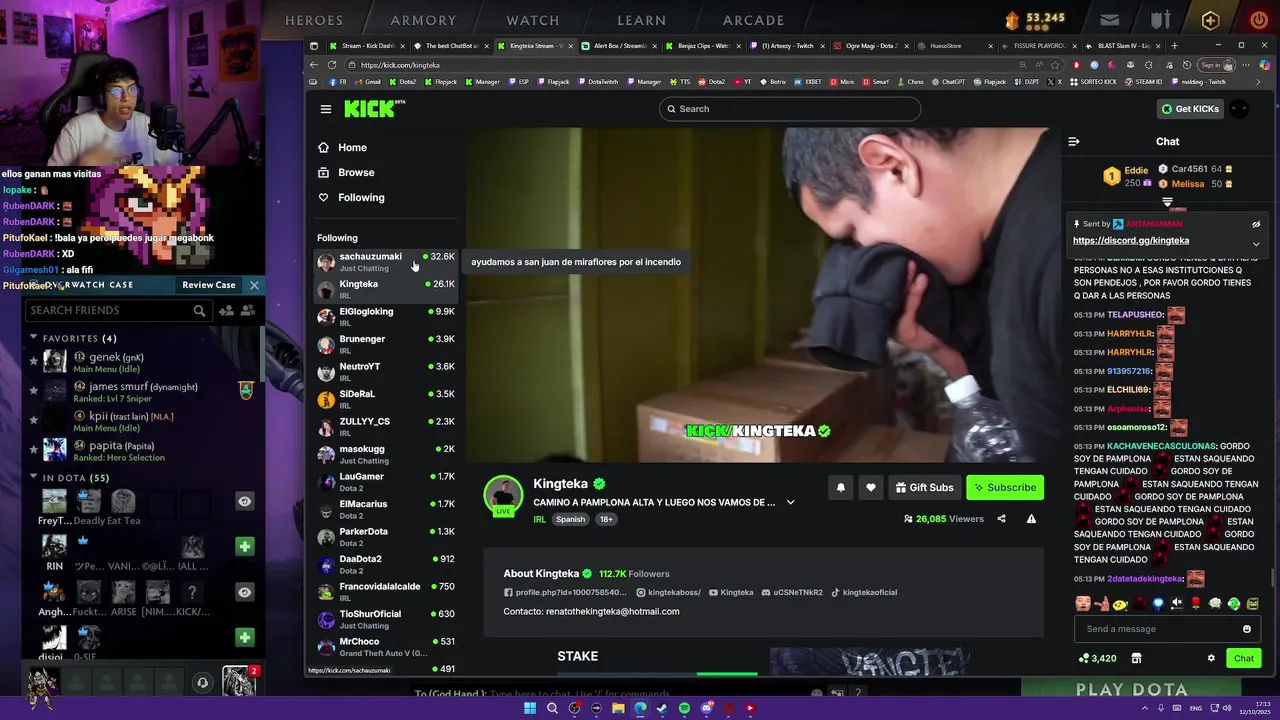
Task: Collapse the Favorites friends group
Action: coord(33,338)
